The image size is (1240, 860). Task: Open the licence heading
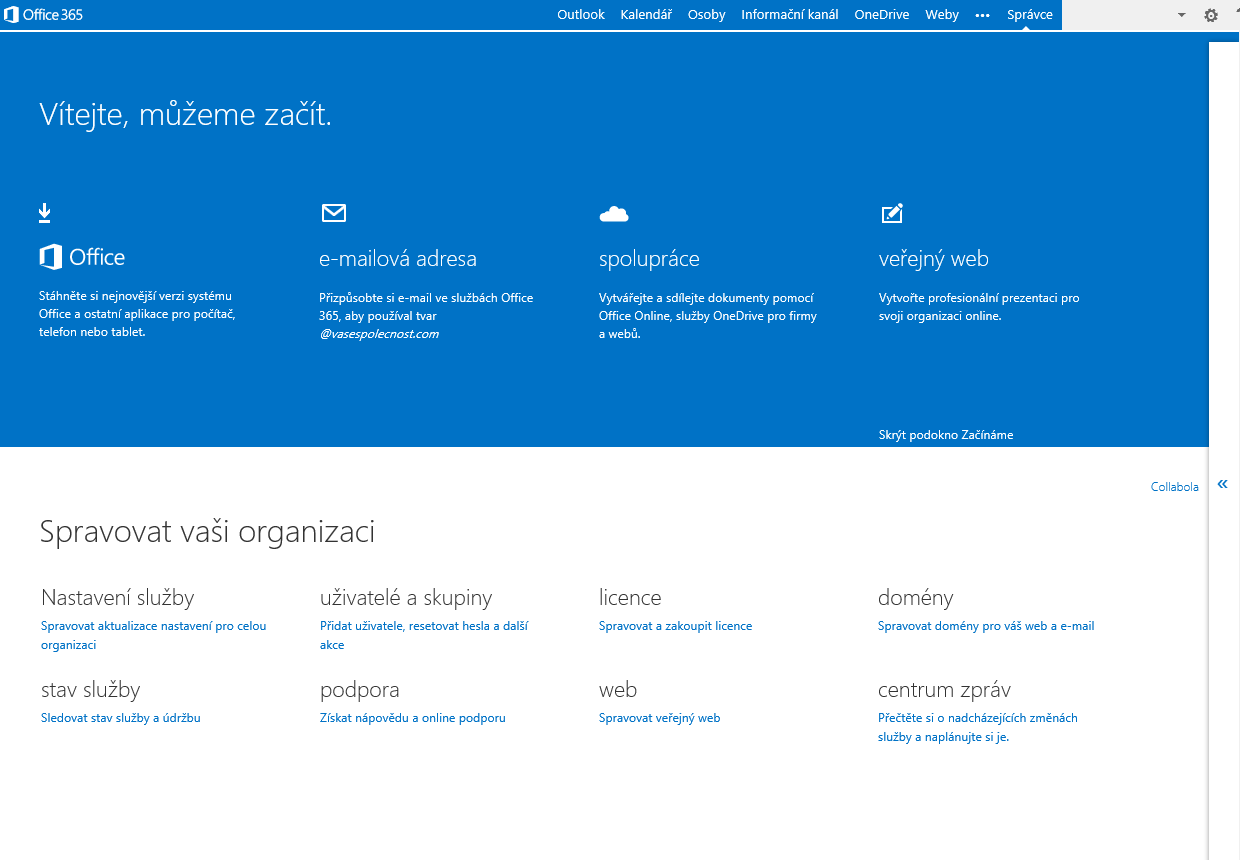[630, 598]
